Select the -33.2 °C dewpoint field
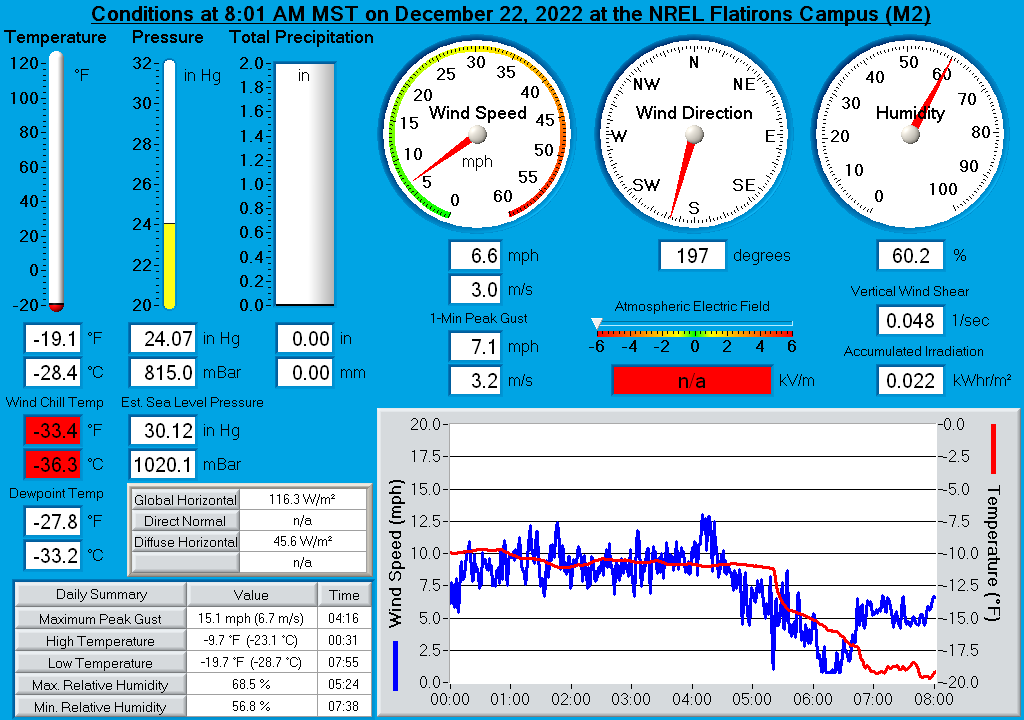The height and width of the screenshot is (720, 1024). (x=53, y=555)
